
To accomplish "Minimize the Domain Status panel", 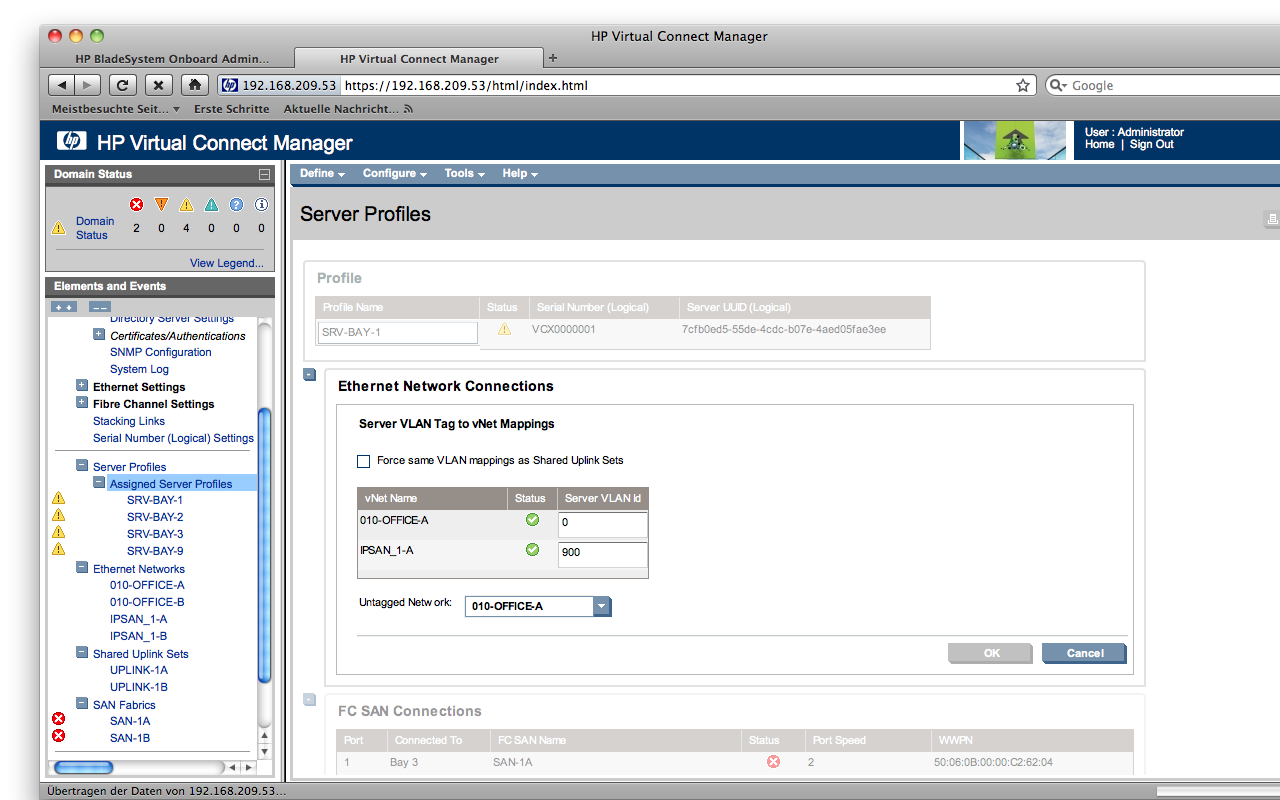I will tap(264, 174).
